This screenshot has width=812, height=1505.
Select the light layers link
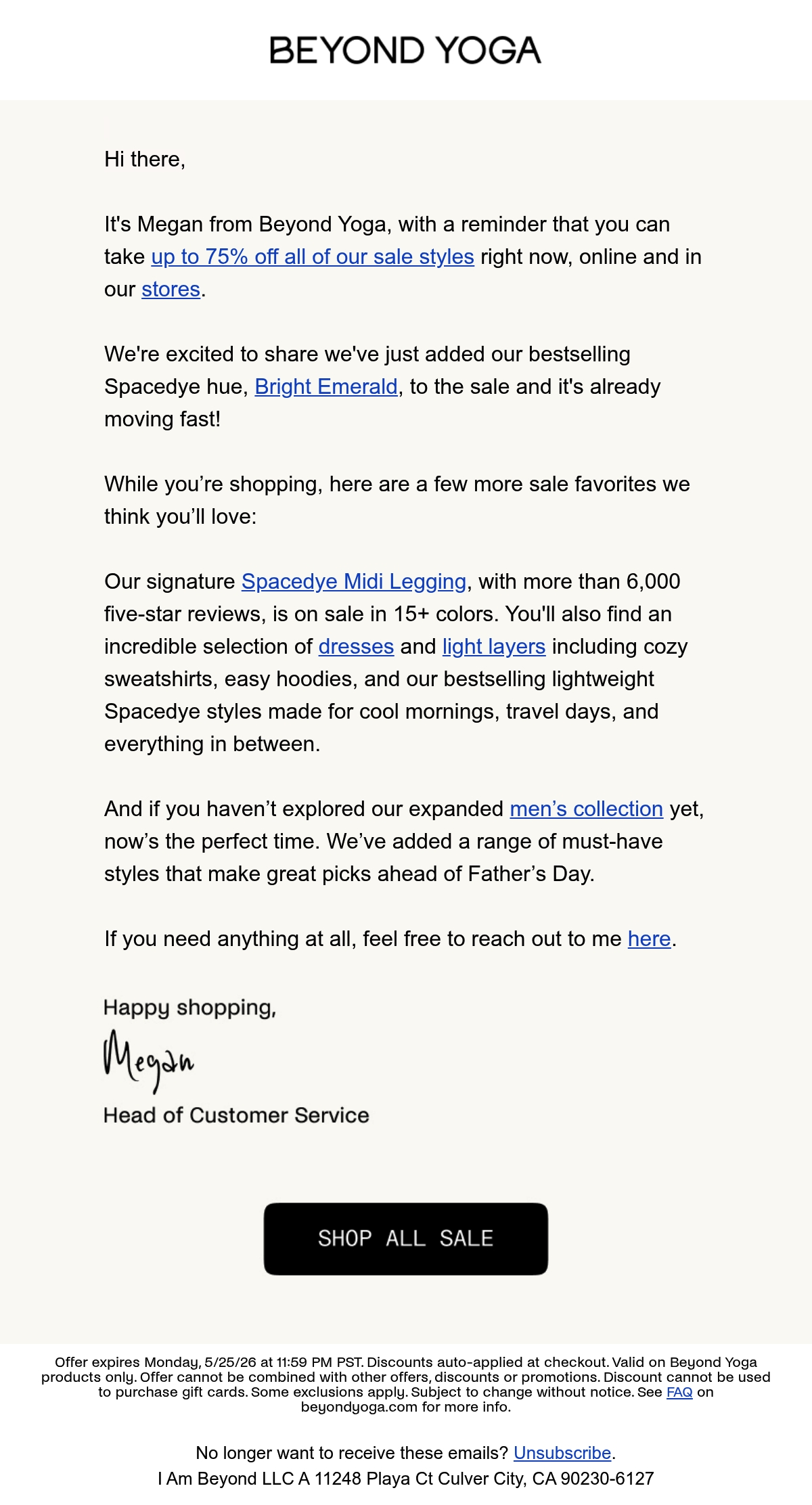coord(494,647)
